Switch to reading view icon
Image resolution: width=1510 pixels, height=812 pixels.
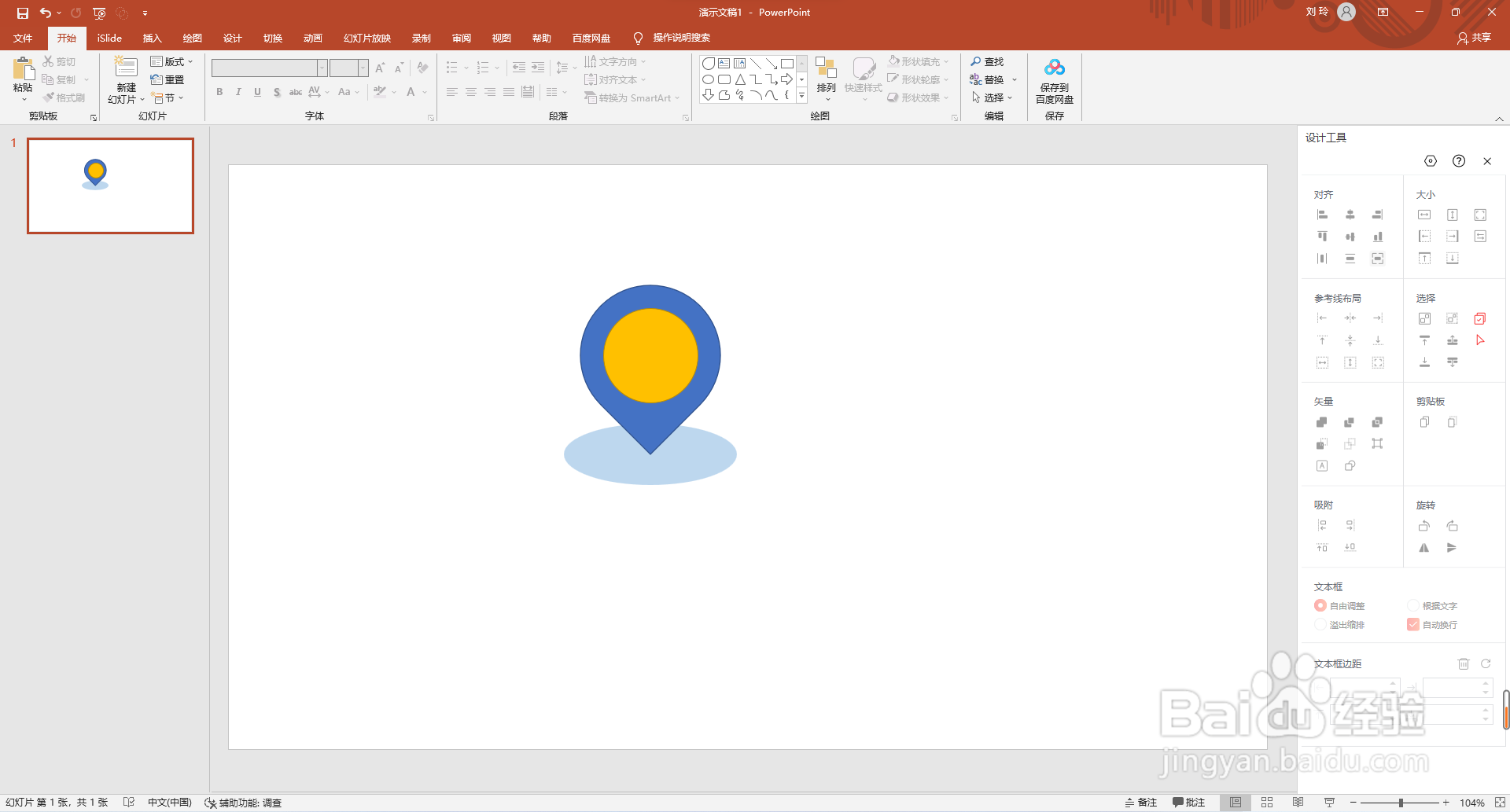pyautogui.click(x=1298, y=803)
